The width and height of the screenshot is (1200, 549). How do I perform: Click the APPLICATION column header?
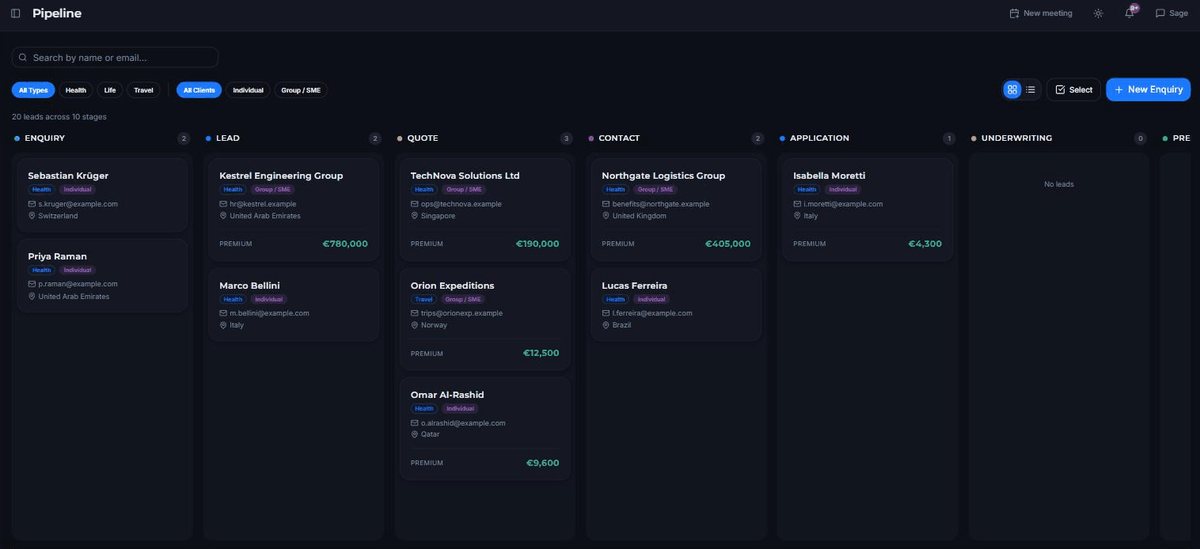(x=819, y=138)
